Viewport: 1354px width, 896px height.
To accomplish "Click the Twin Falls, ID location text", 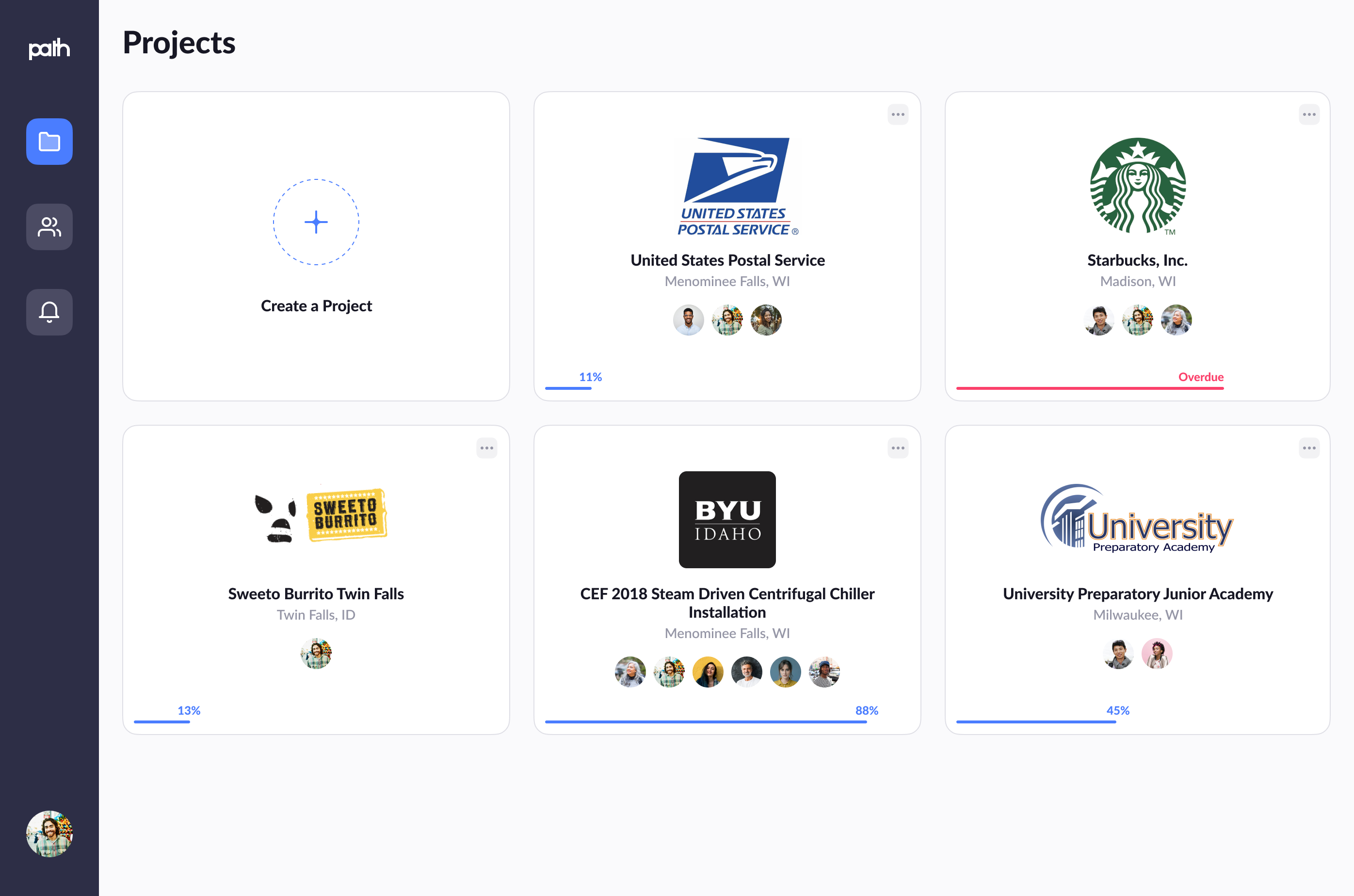I will pos(316,615).
